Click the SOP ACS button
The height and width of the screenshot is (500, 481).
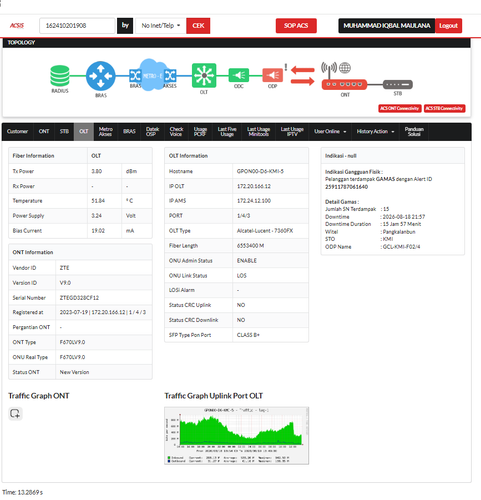coord(296,26)
